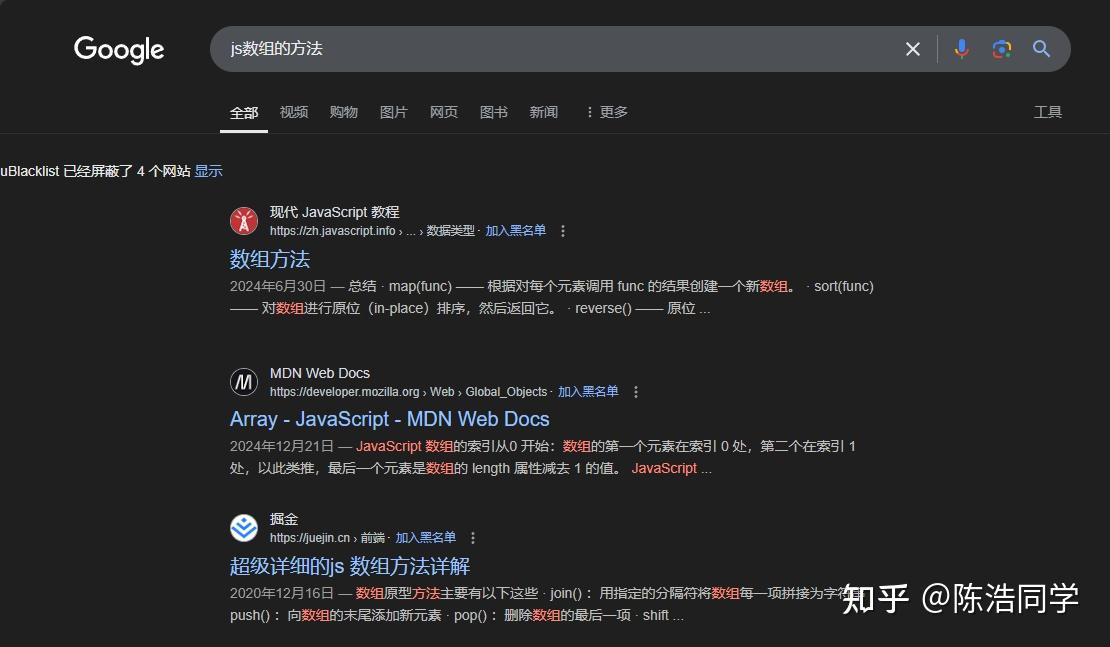Clear the search query with the X icon
This screenshot has height=647, width=1110.
(x=911, y=48)
